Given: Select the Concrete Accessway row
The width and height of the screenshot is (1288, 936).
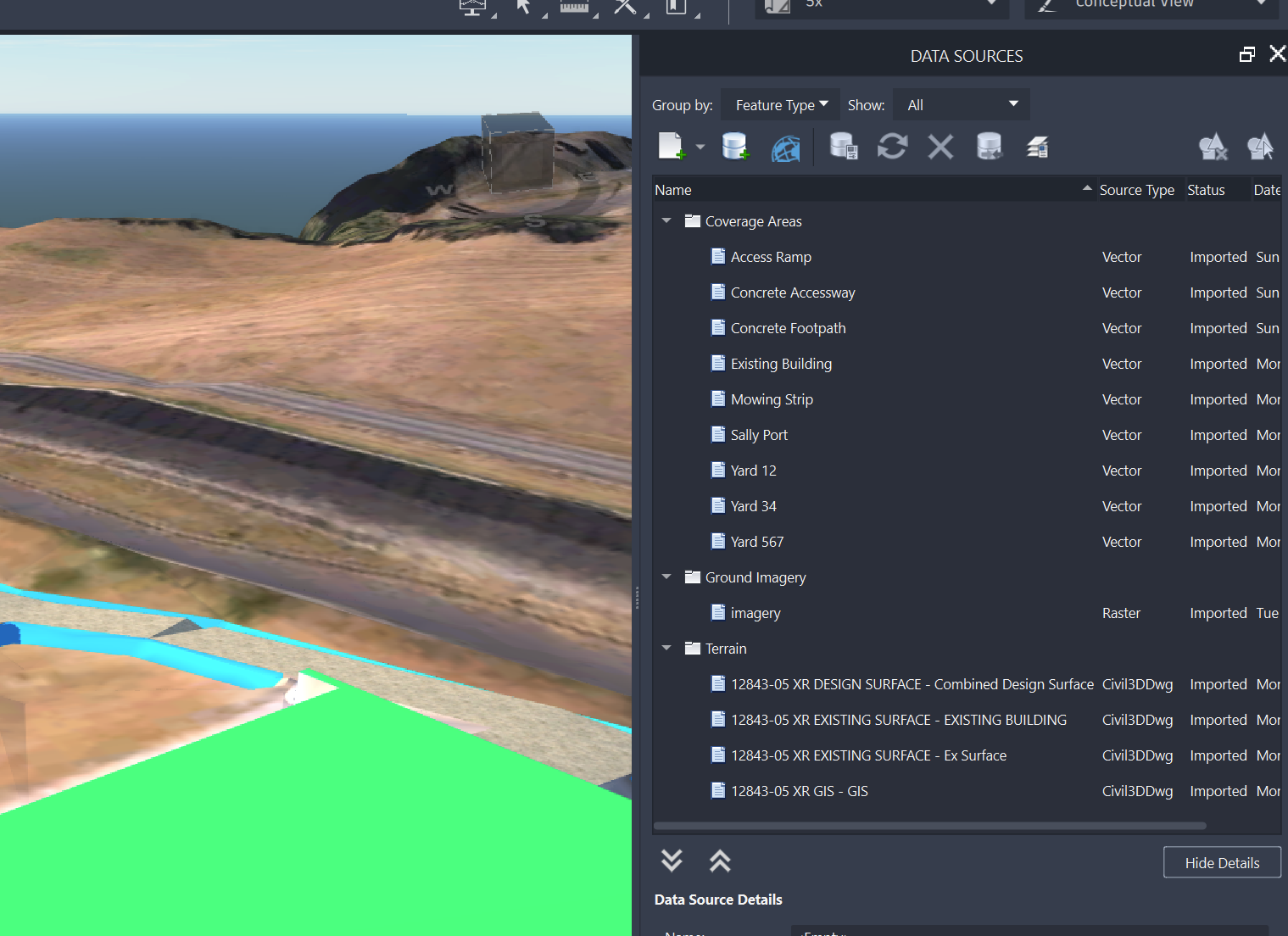Looking at the screenshot, I should point(967,292).
